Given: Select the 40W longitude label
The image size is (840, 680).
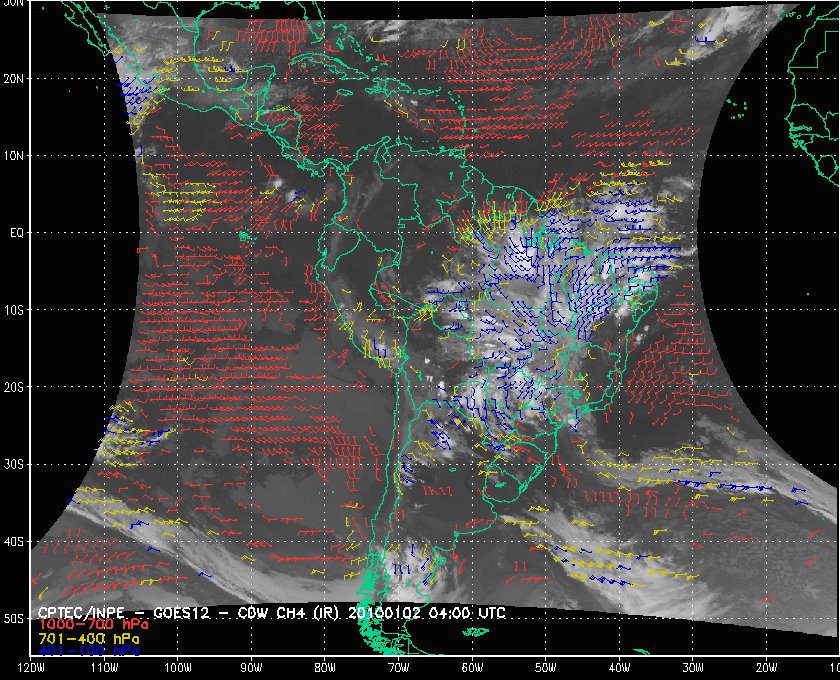Looking at the screenshot, I should (x=620, y=668).
